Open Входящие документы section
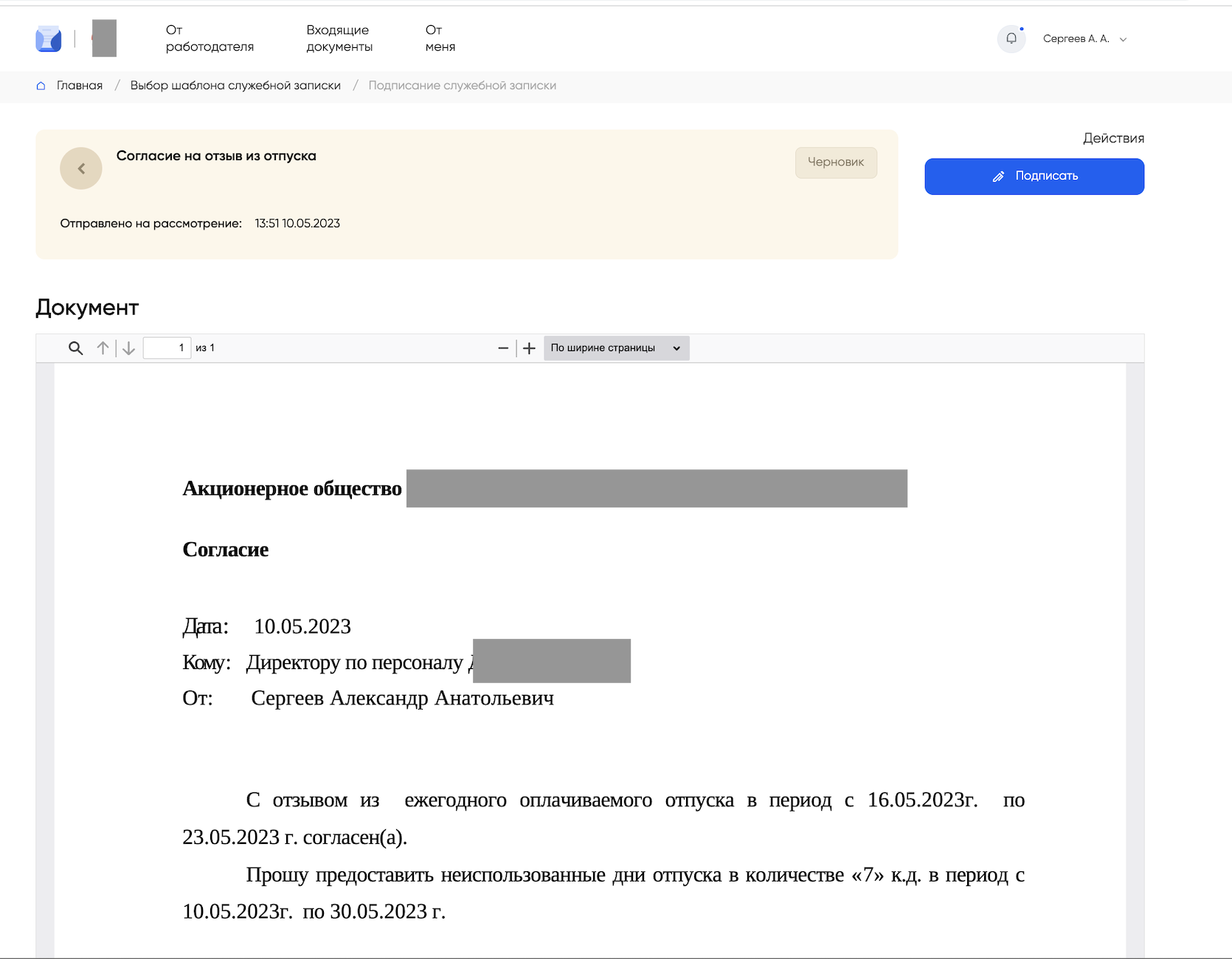1232x959 pixels. point(339,38)
